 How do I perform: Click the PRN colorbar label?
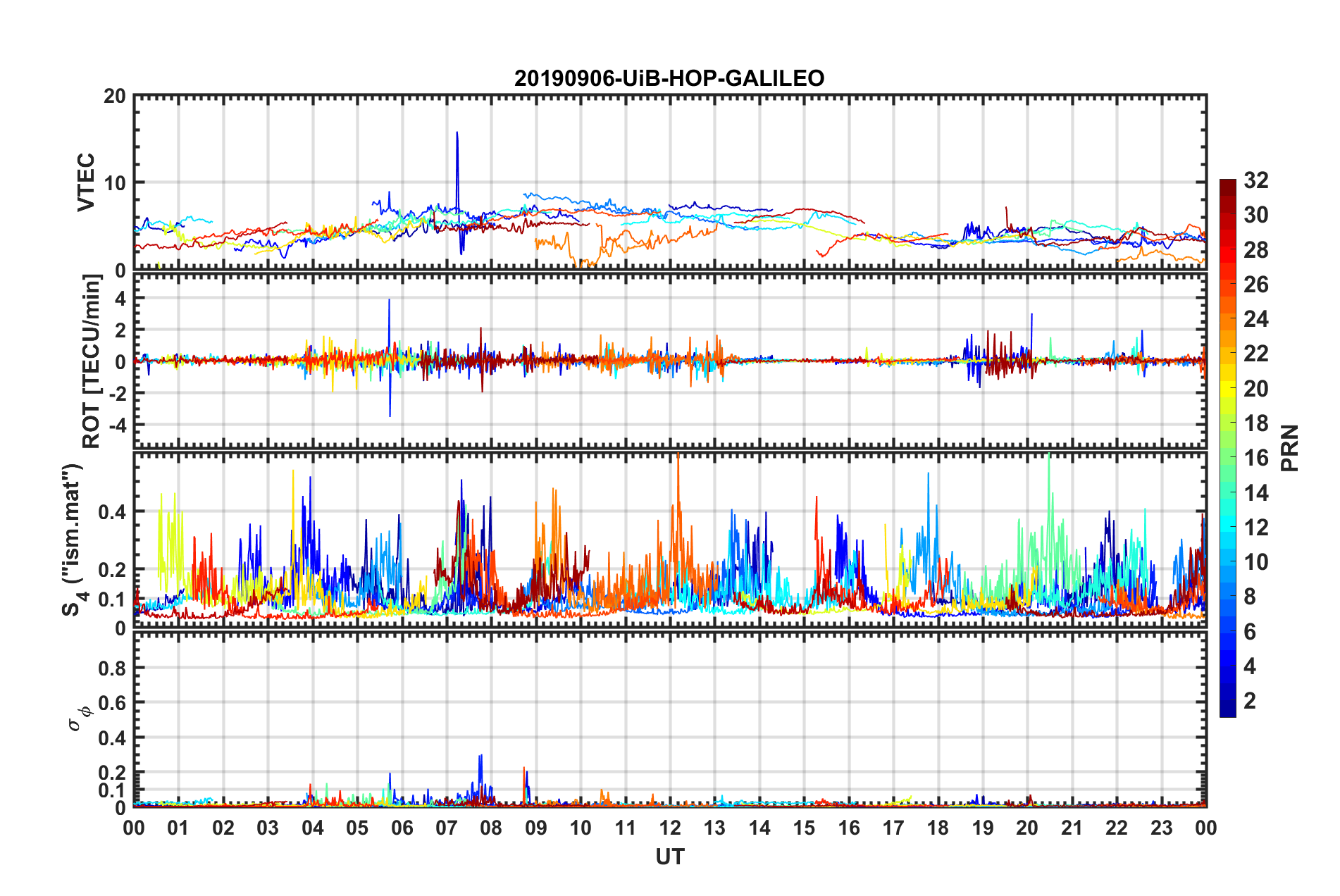(x=1289, y=448)
